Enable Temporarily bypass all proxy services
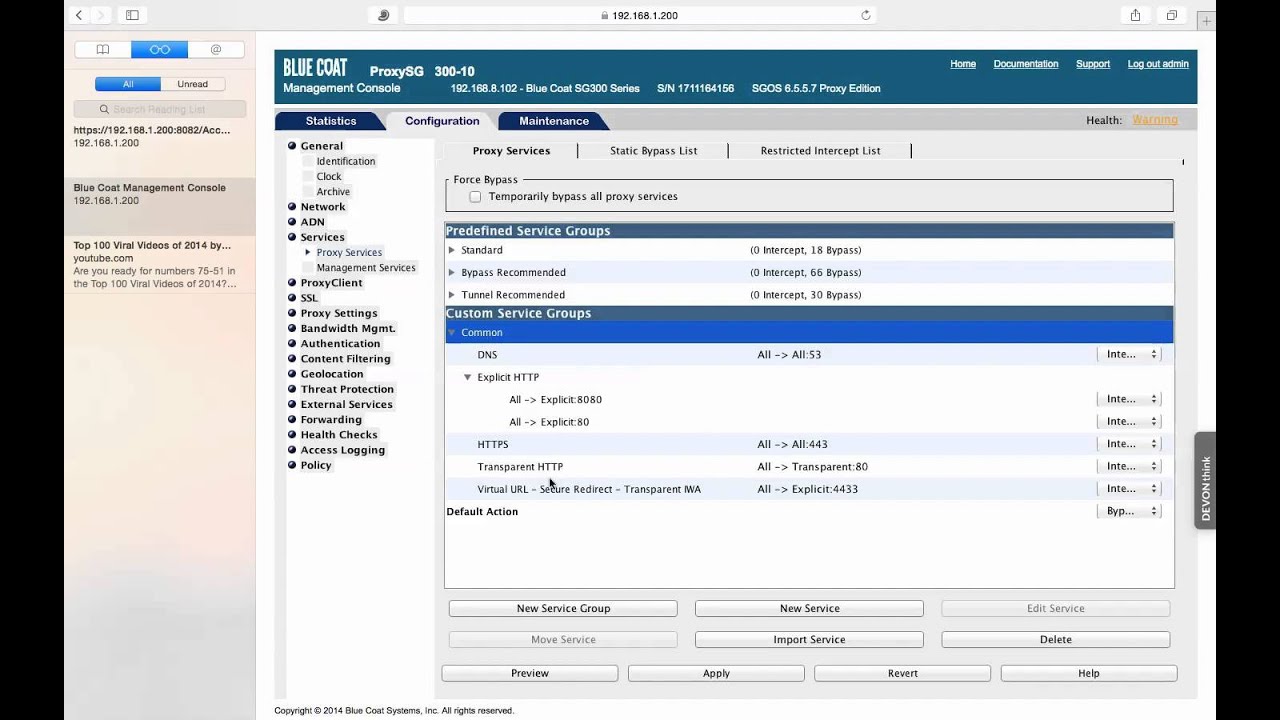Viewport: 1280px width, 720px height. coord(475,197)
